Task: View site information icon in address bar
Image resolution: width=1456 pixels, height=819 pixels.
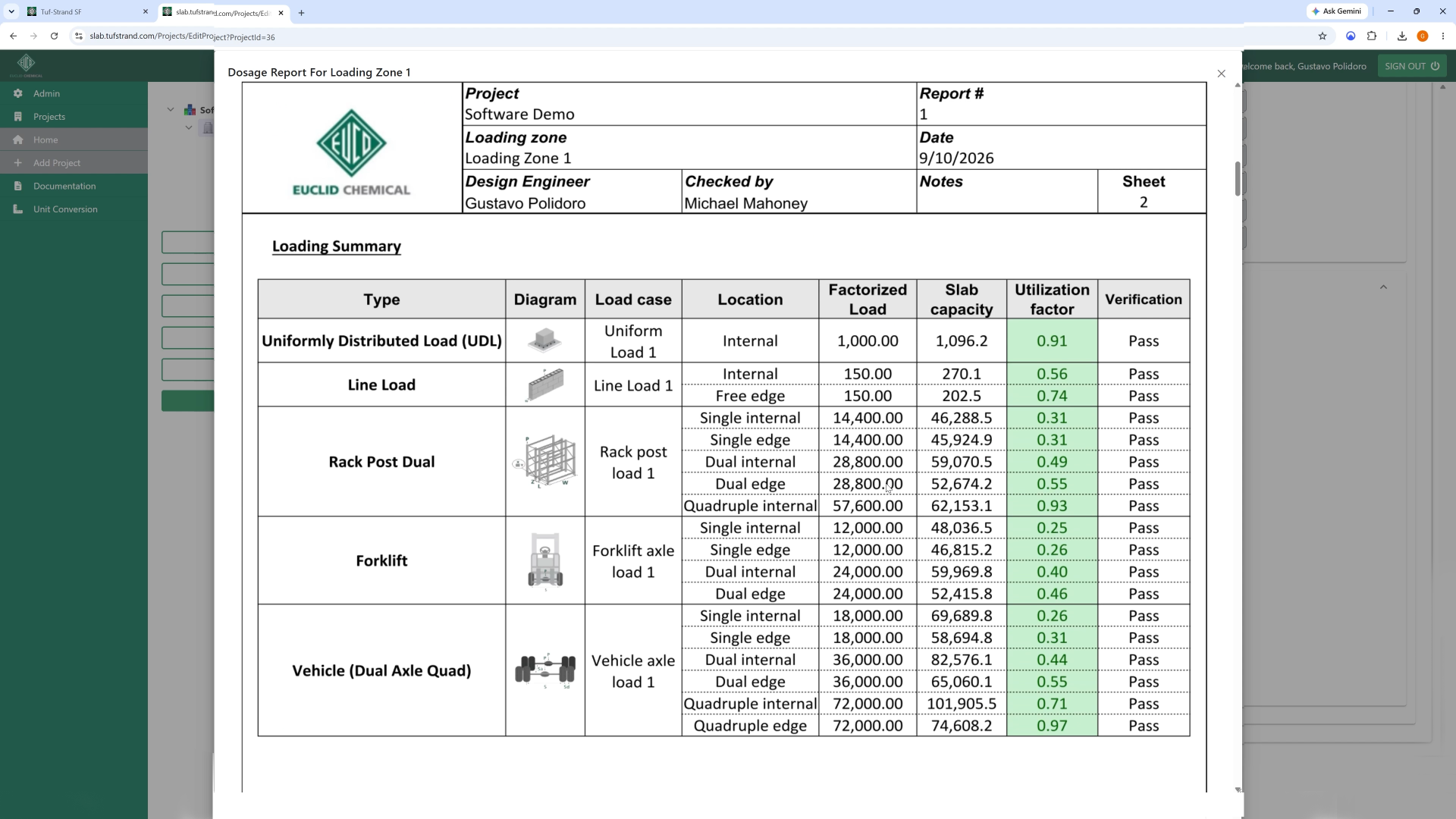Action: (x=78, y=36)
